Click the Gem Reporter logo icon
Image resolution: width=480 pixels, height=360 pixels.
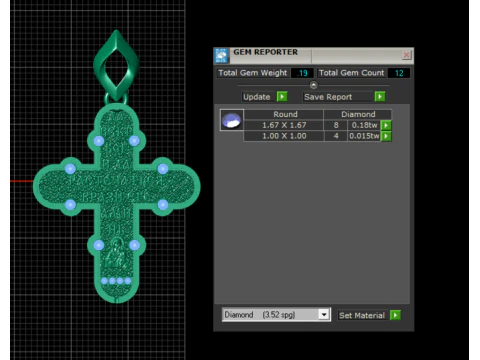[x=221, y=55]
